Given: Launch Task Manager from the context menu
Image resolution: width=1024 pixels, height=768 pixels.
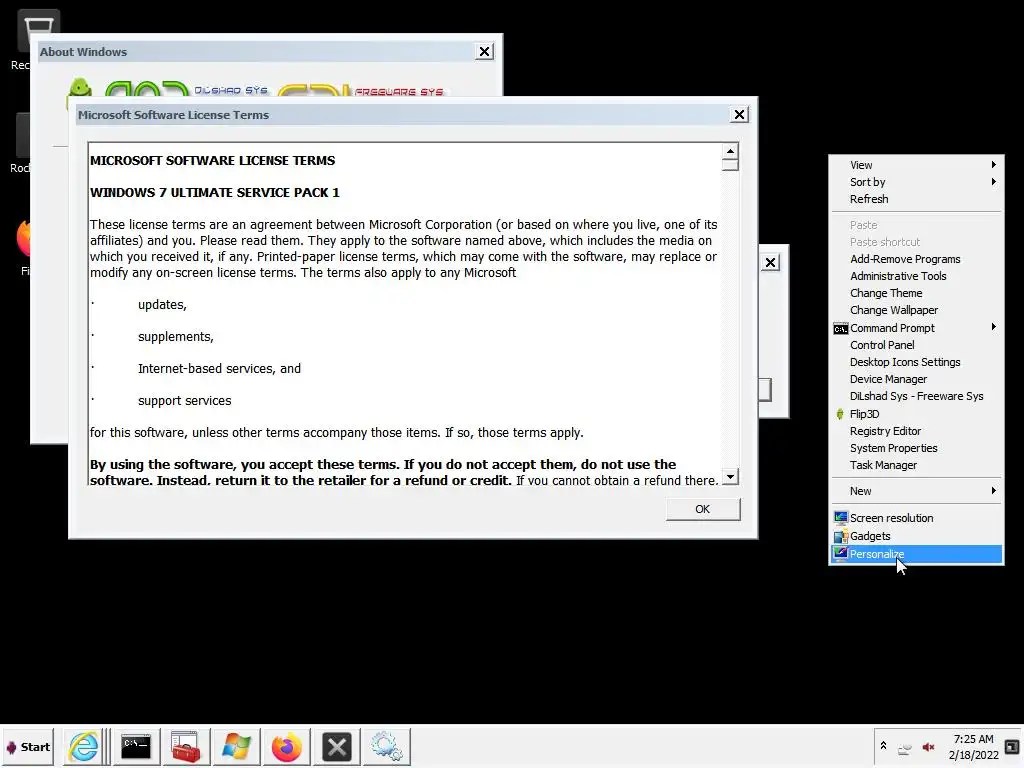Looking at the screenshot, I should 917,465.
